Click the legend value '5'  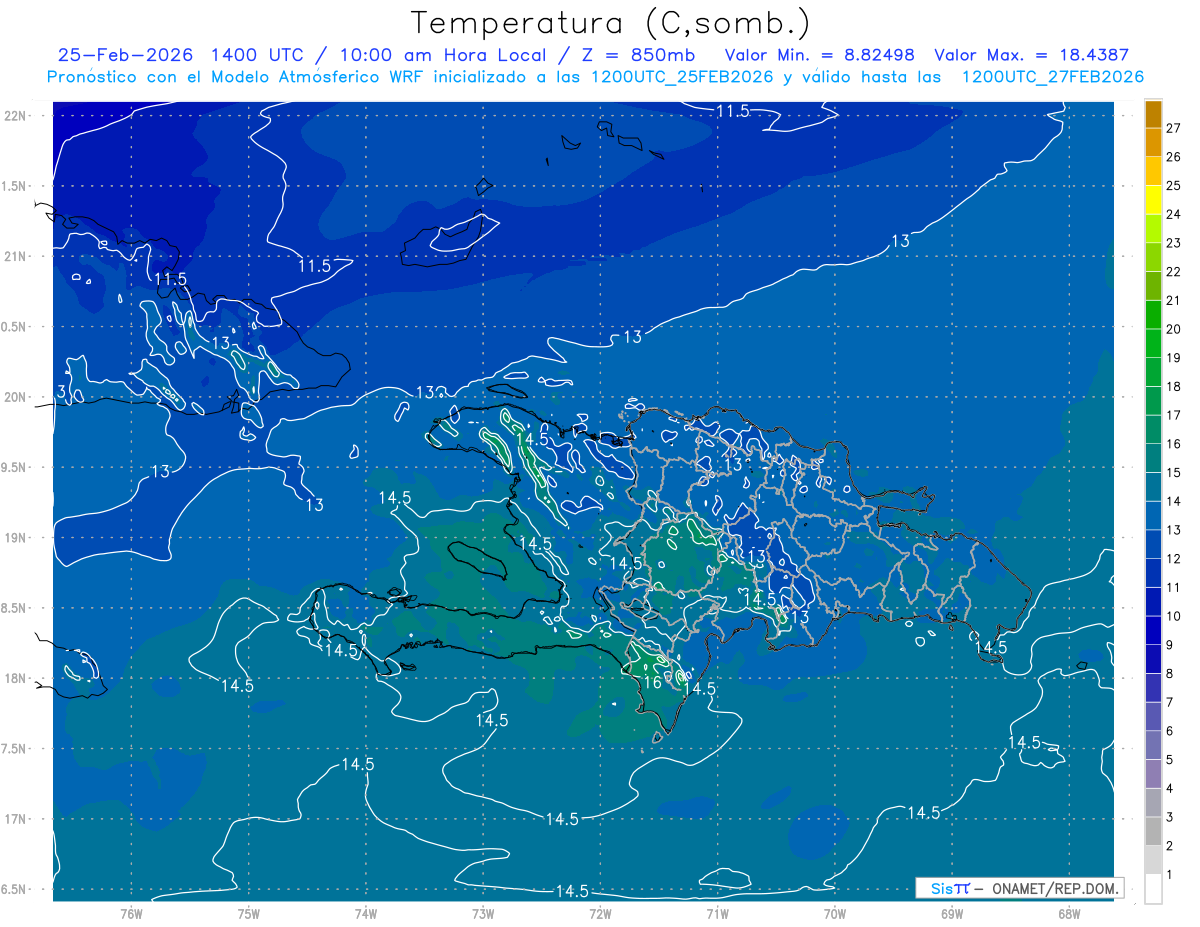point(1170,760)
